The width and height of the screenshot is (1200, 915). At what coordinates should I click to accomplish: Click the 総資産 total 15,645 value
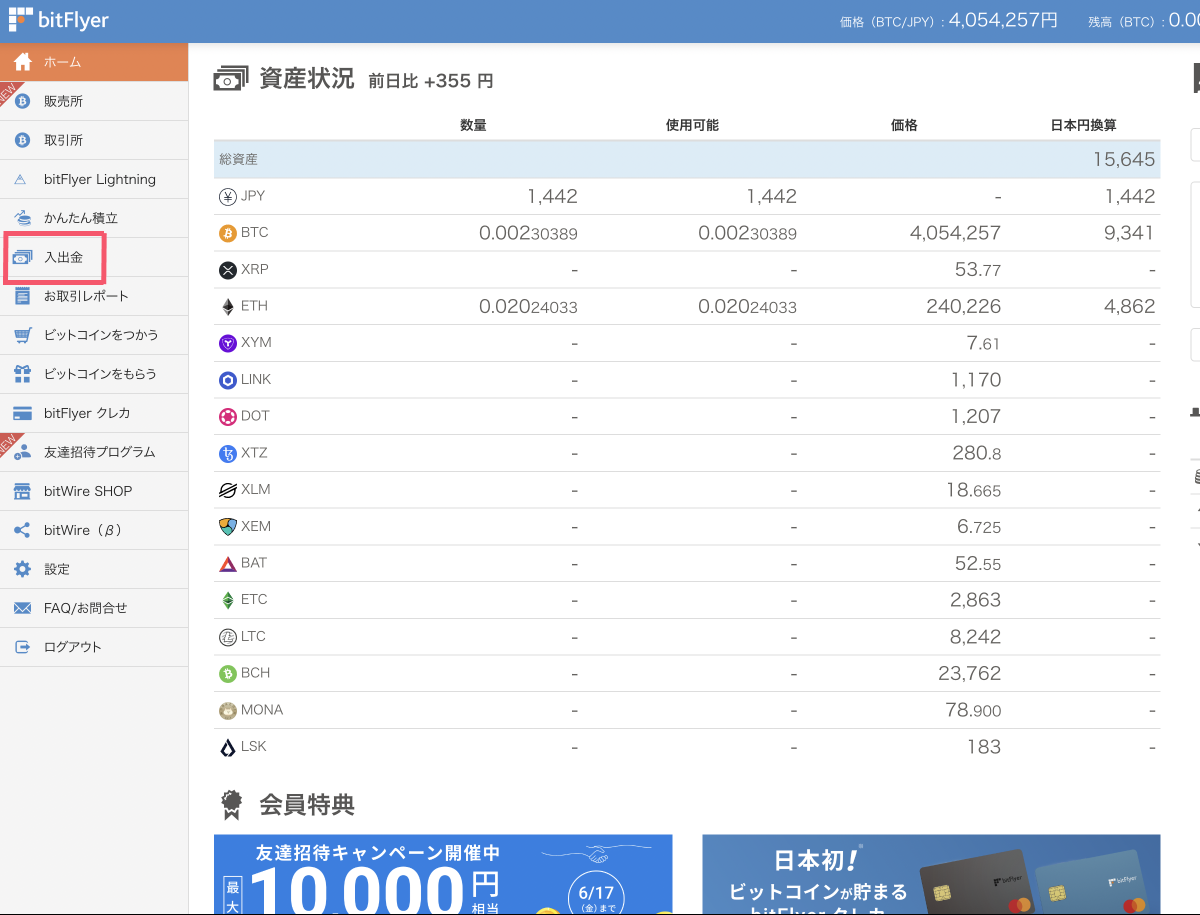pyautogui.click(x=1124, y=160)
